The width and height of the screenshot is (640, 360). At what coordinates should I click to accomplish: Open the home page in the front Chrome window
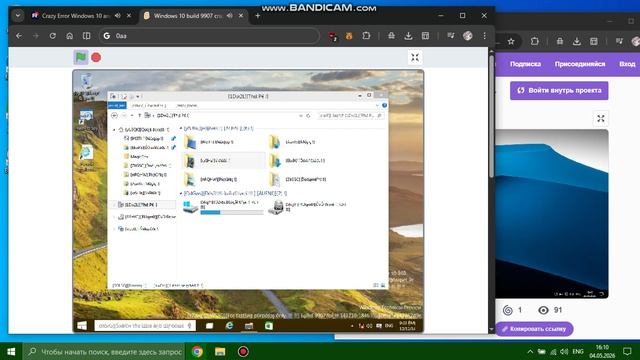[69, 36]
